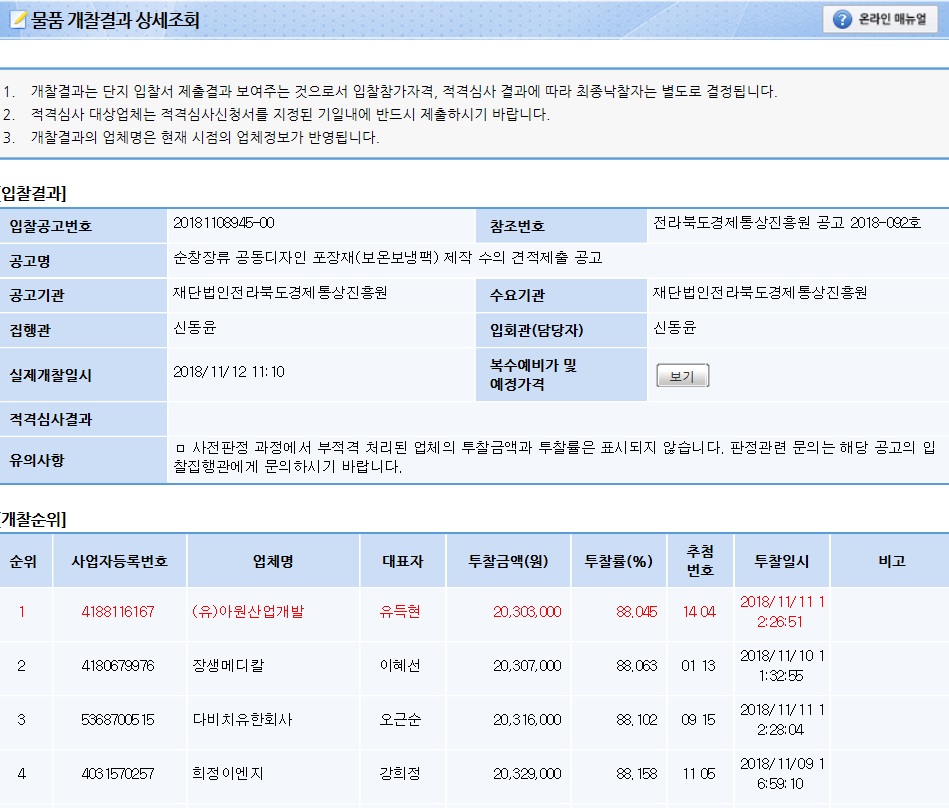
Task: Select business number 4188116167
Action: tap(118, 612)
